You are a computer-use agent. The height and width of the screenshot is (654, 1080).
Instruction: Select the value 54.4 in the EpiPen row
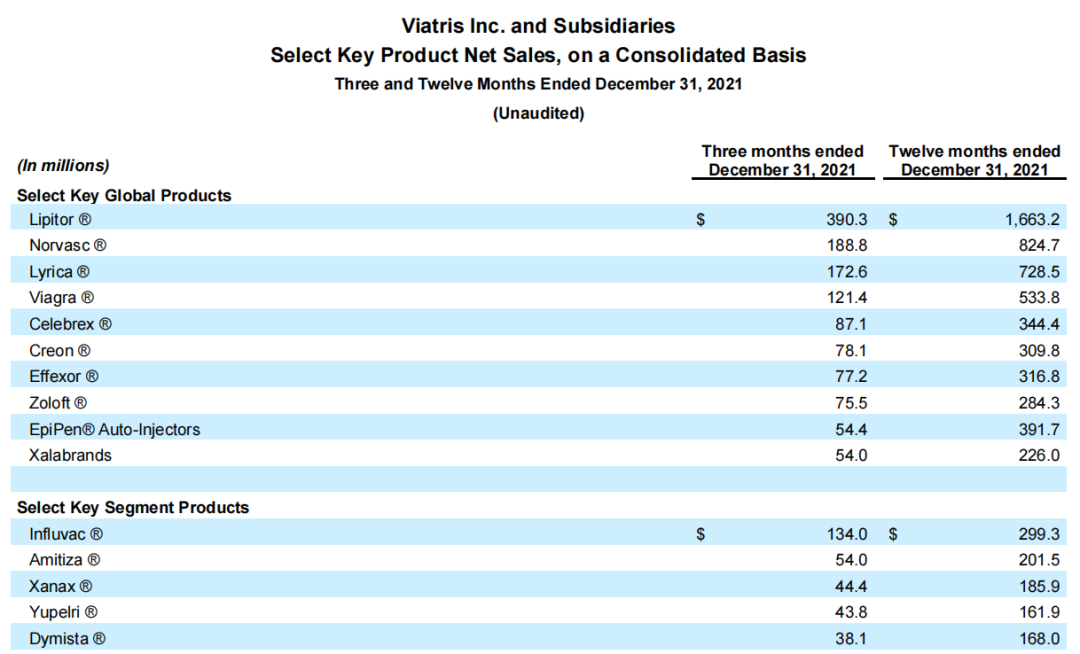851,430
